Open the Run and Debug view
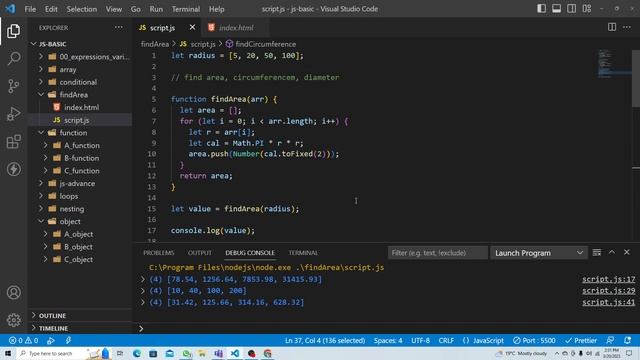Image resolution: width=640 pixels, height=360 pixels. click(13, 114)
